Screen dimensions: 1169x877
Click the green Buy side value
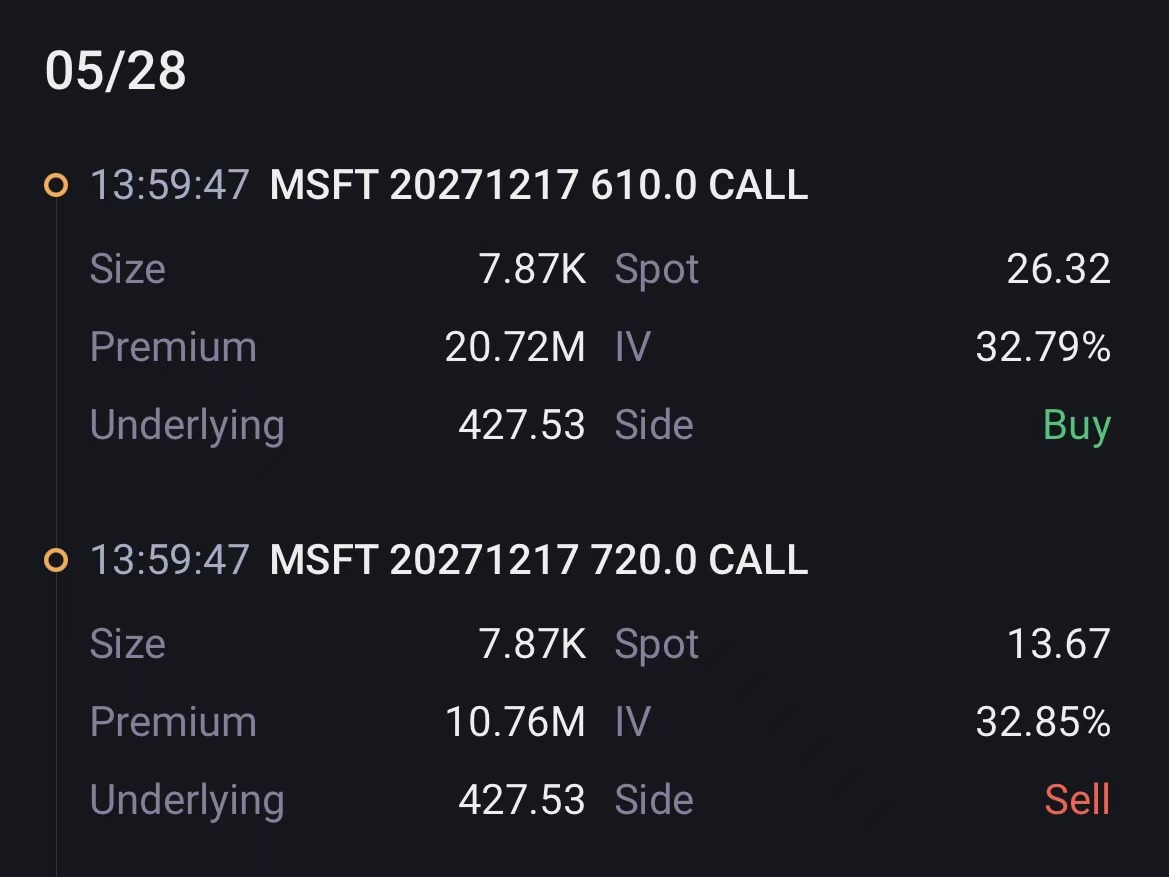tap(1077, 426)
